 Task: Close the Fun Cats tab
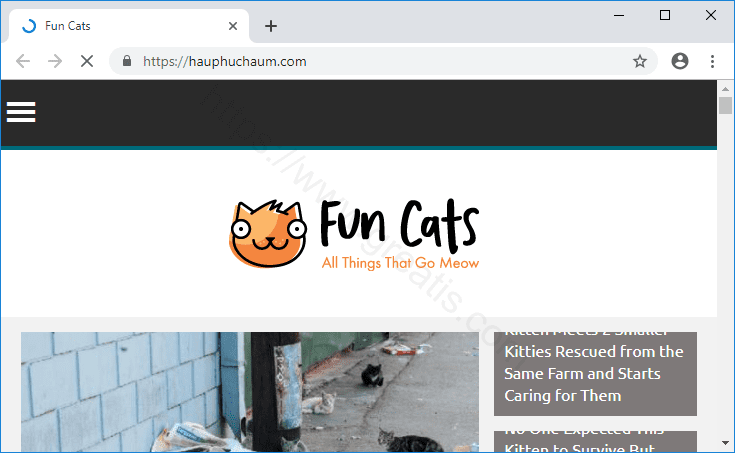[232, 26]
